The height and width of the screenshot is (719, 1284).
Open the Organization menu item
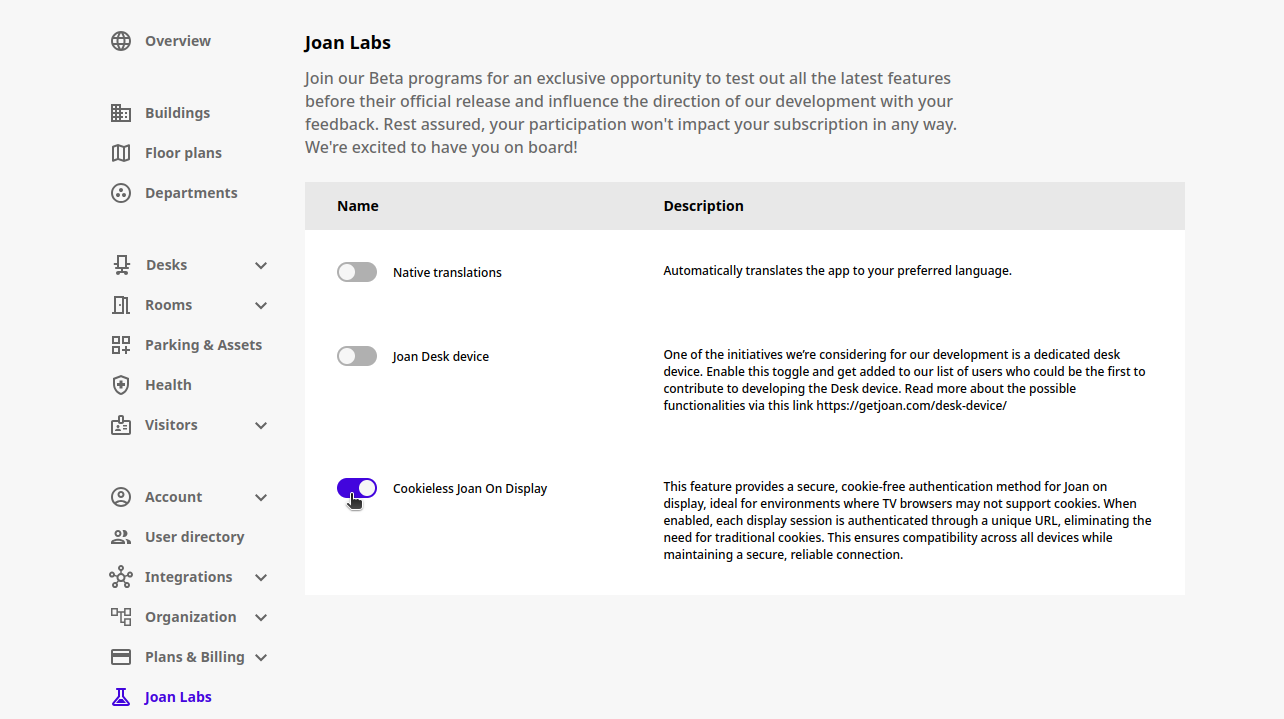(190, 617)
